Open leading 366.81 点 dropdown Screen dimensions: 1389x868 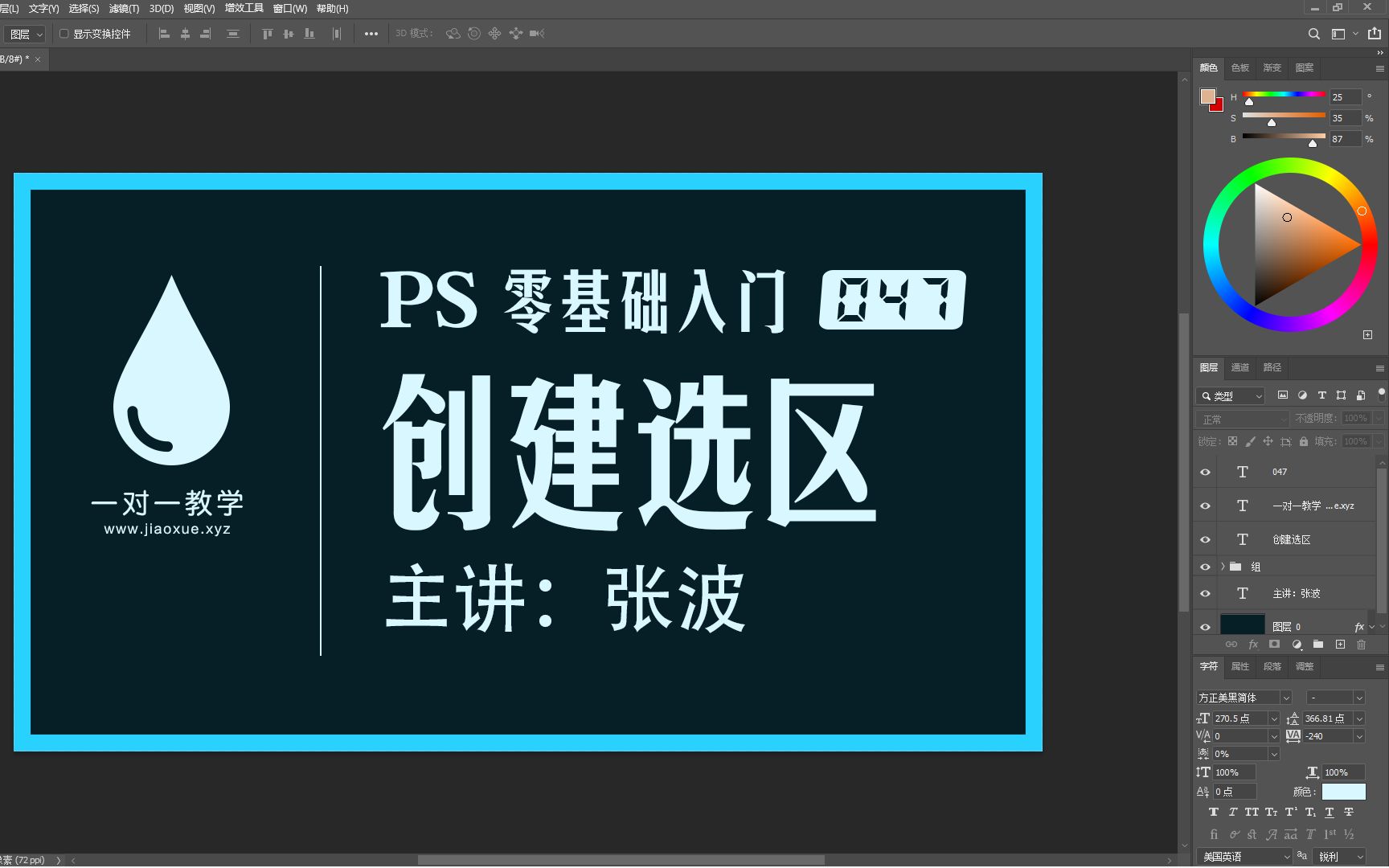coord(1359,719)
